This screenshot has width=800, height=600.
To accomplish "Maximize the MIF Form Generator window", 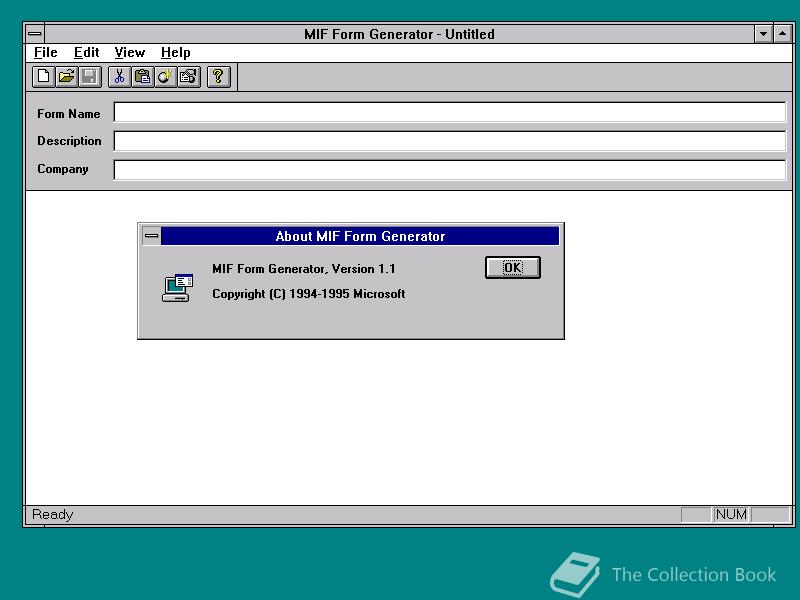I will (783, 34).
